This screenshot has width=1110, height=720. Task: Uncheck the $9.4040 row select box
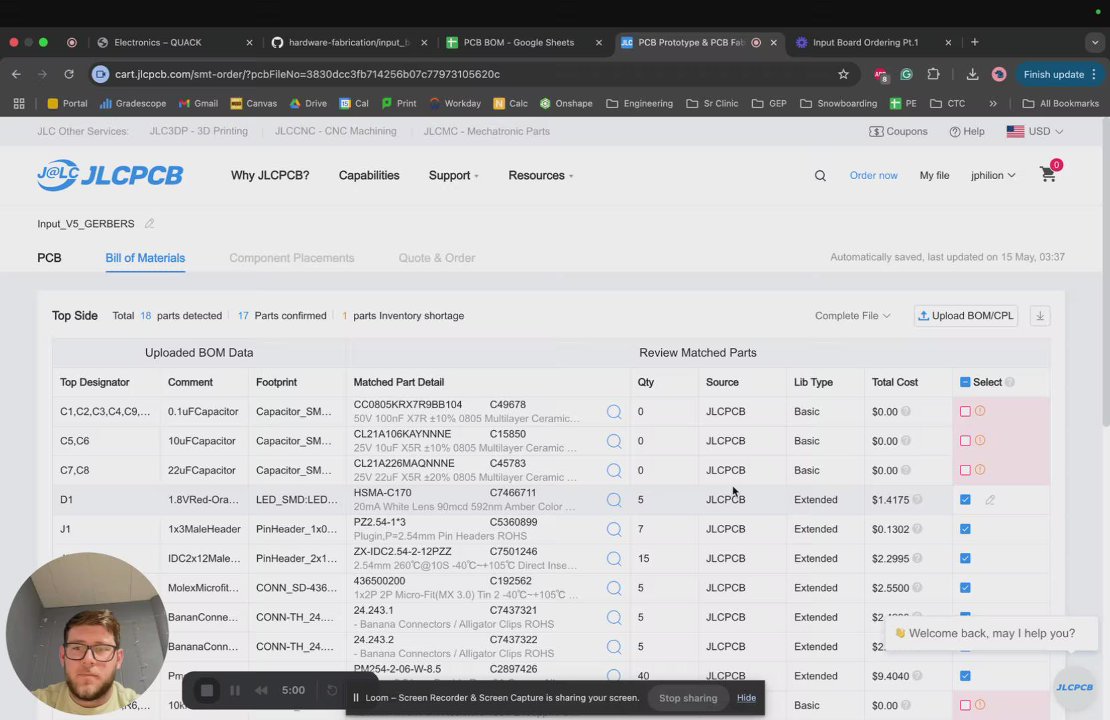coord(965,676)
